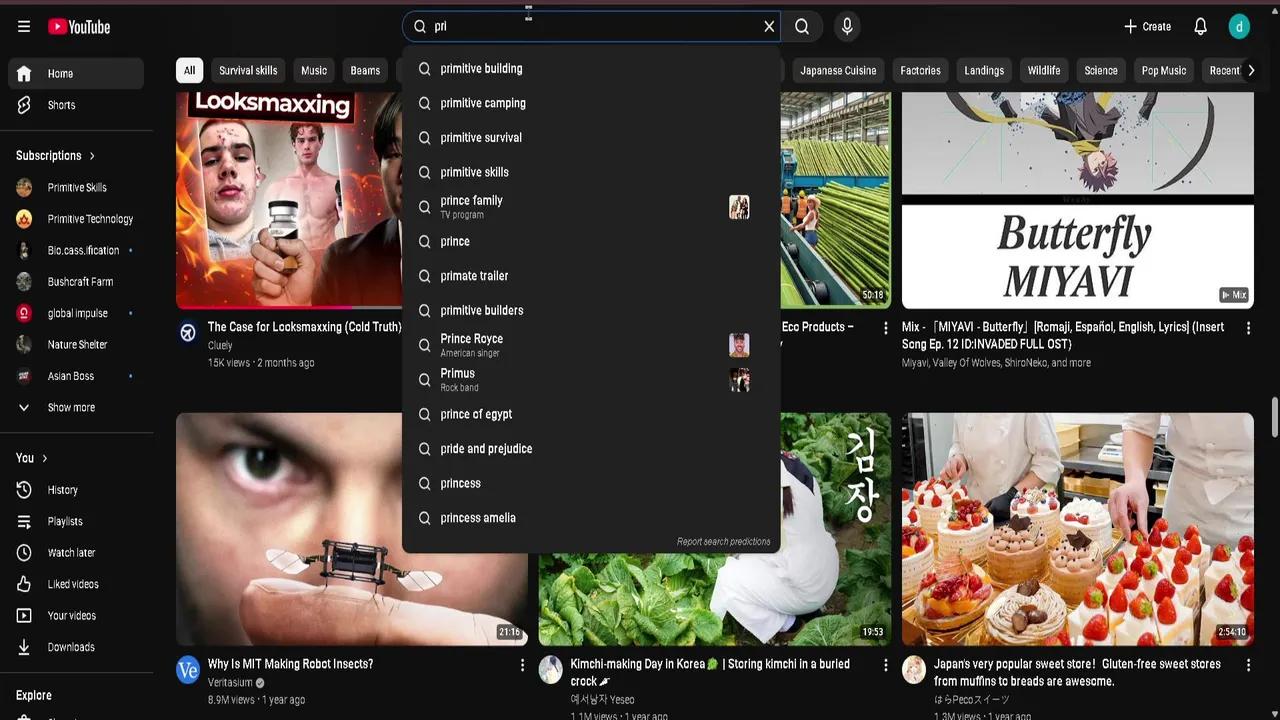Choose the 'primitive builders' suggestion
Viewport: 1280px width, 720px height.
[591, 310]
